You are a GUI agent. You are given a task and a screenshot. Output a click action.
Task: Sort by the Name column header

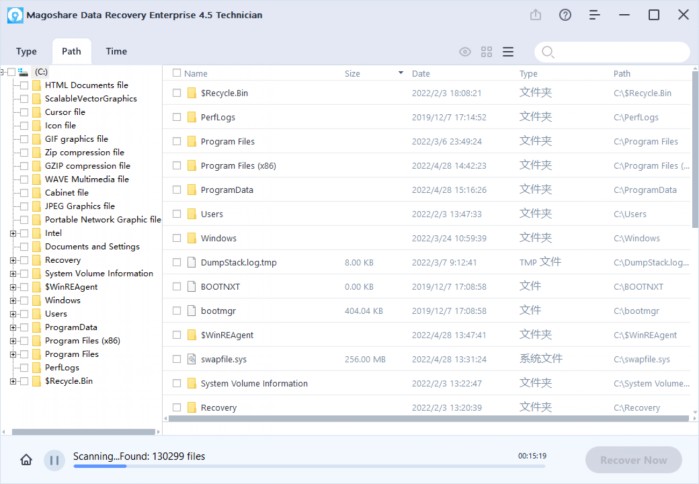196,74
